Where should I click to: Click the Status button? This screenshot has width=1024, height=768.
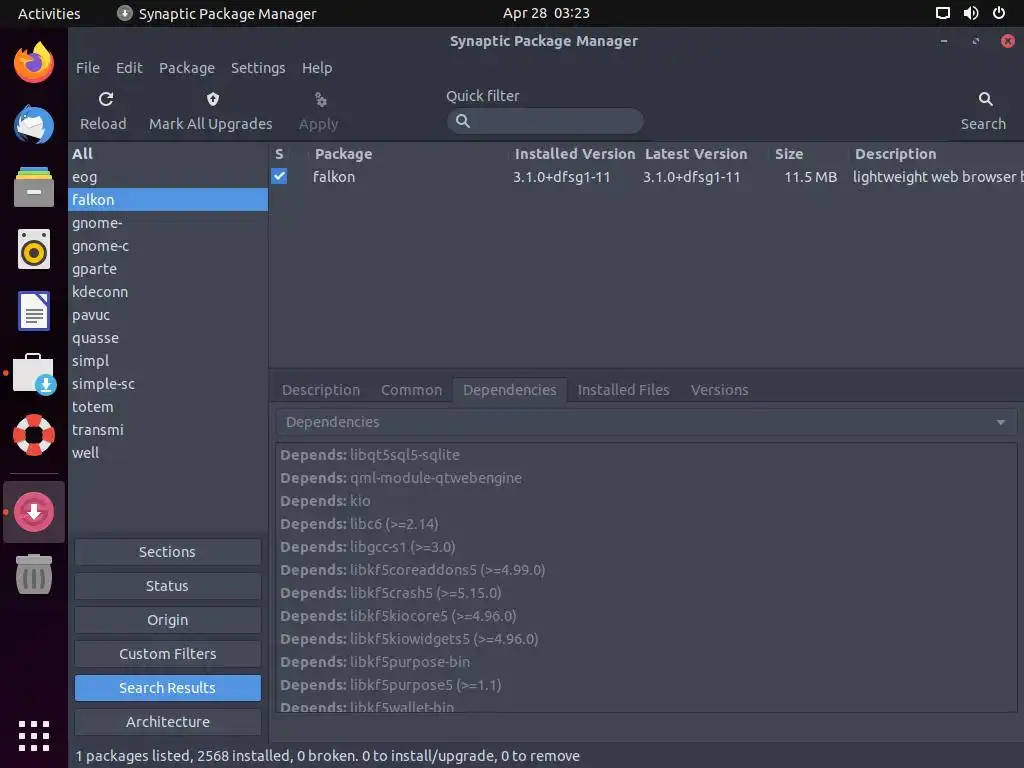[168, 586]
